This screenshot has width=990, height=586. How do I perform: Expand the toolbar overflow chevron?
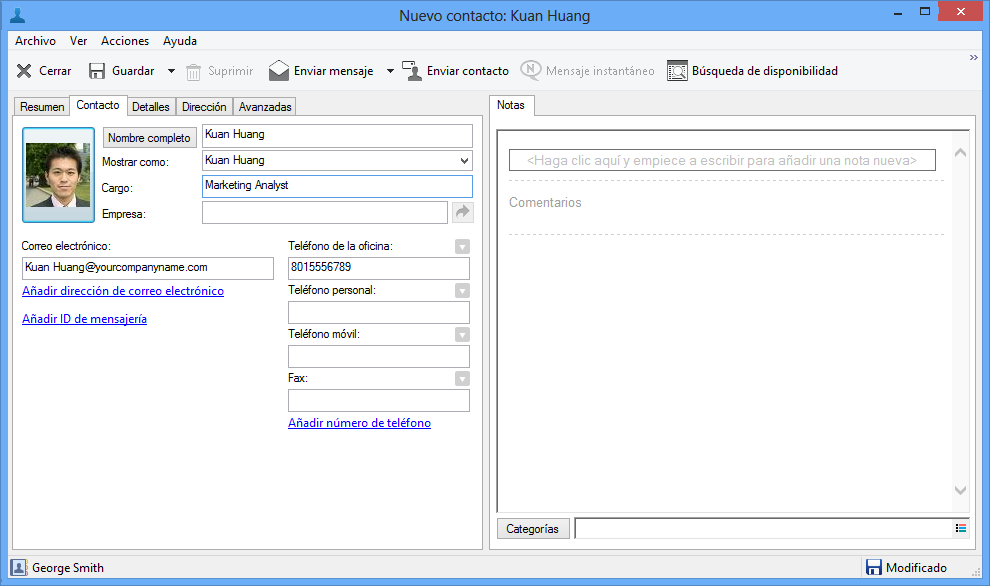[x=974, y=57]
